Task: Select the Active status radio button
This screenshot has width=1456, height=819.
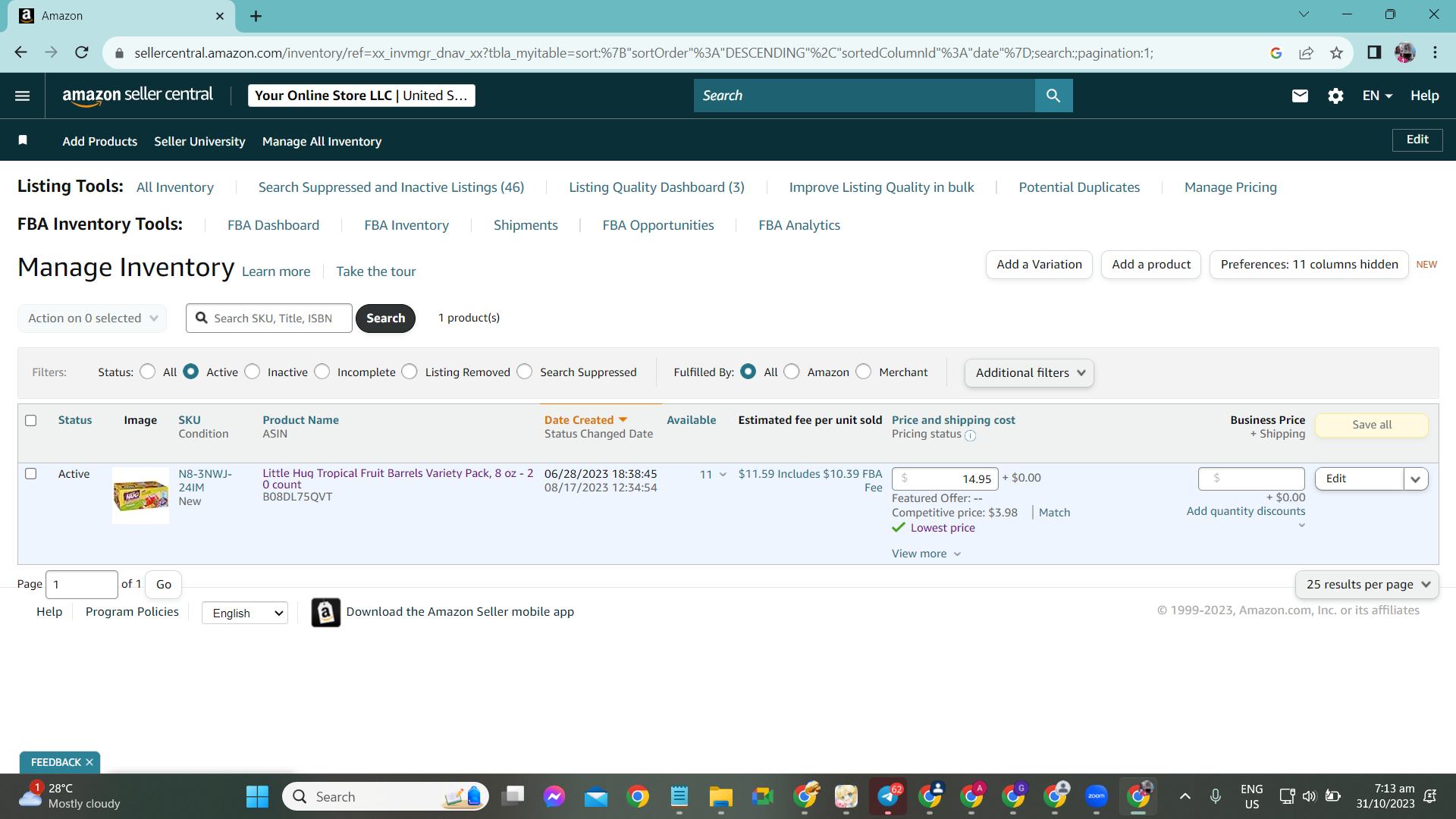Action: (x=191, y=372)
